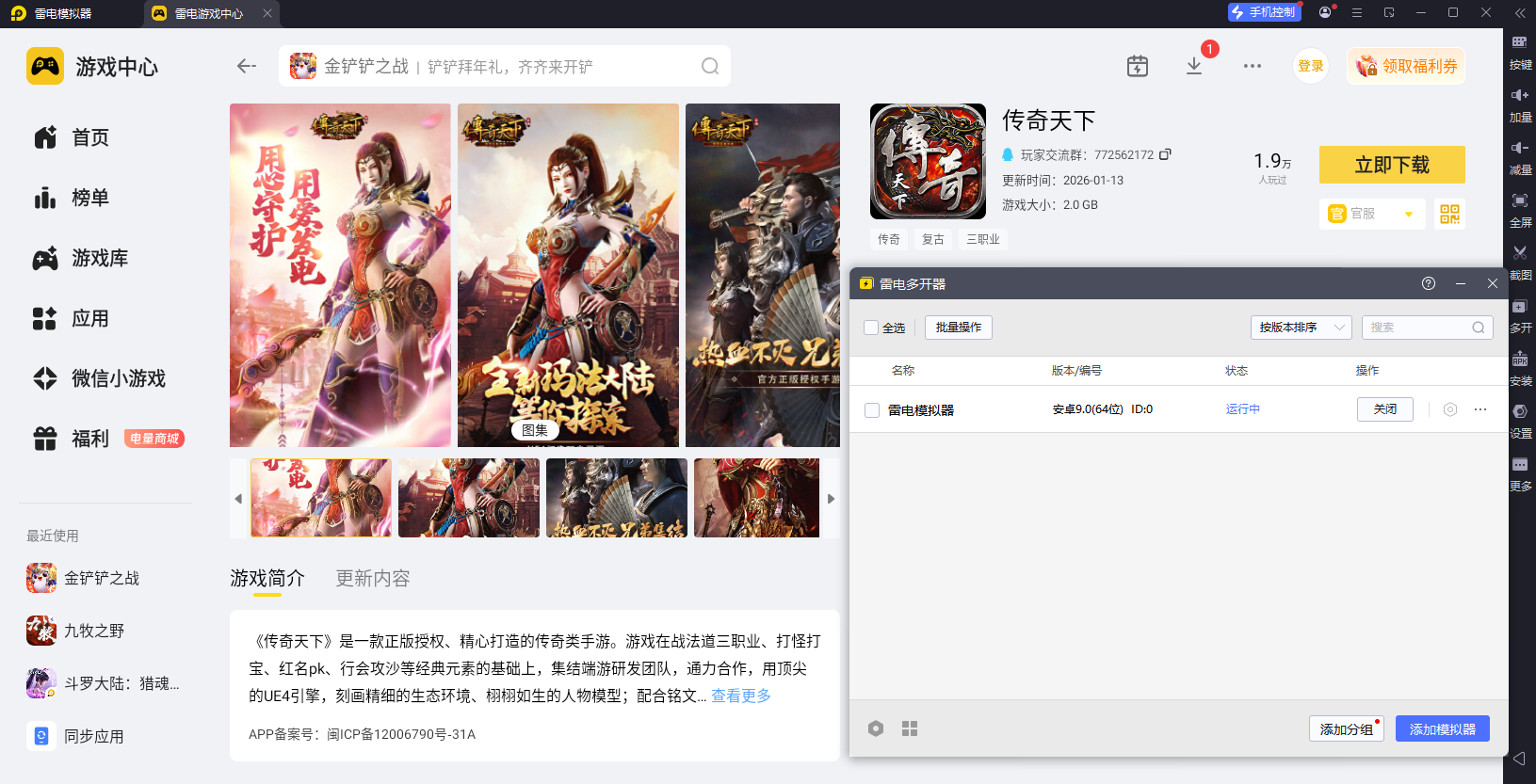
Task: Copy the player group number
Action: coord(1165,154)
